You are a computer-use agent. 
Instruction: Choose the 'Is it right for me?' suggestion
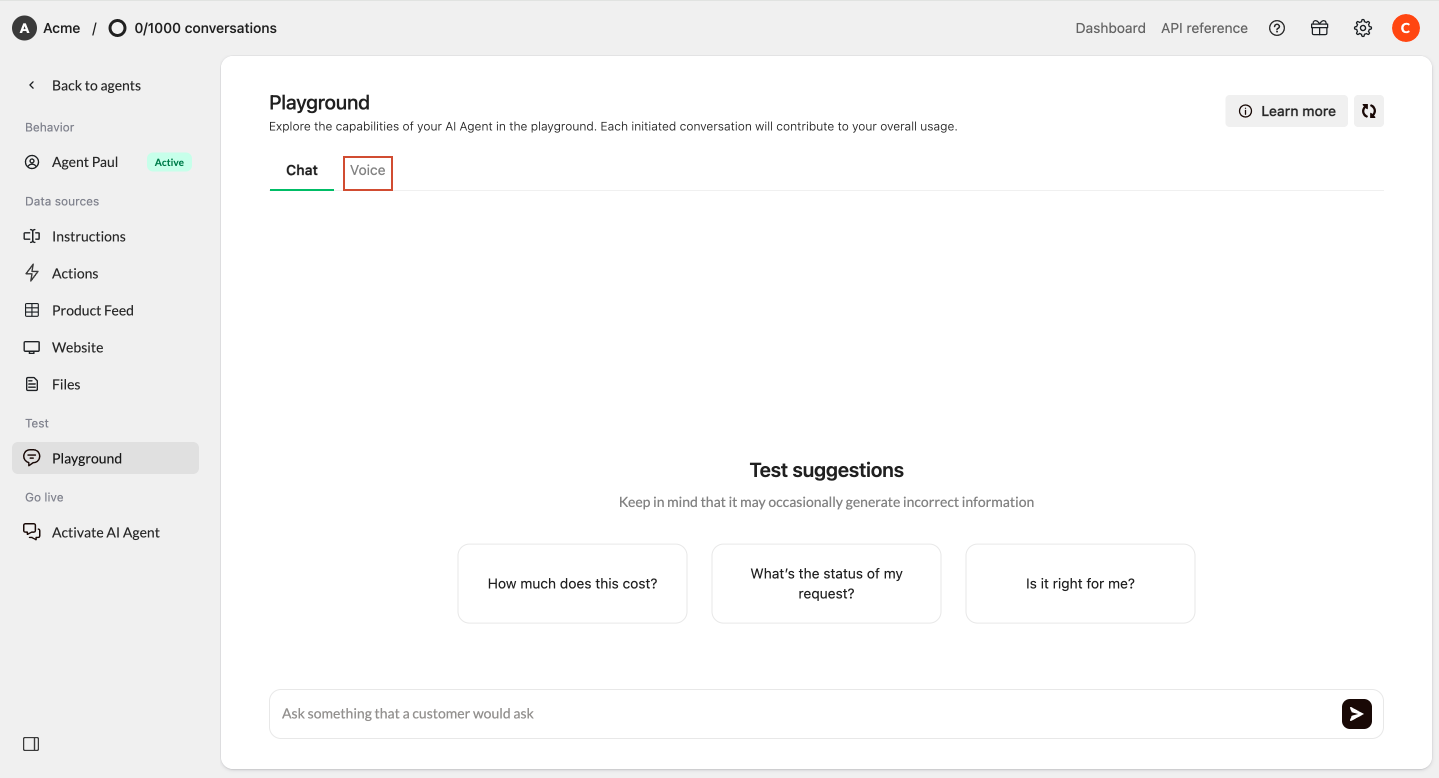[x=1081, y=584]
